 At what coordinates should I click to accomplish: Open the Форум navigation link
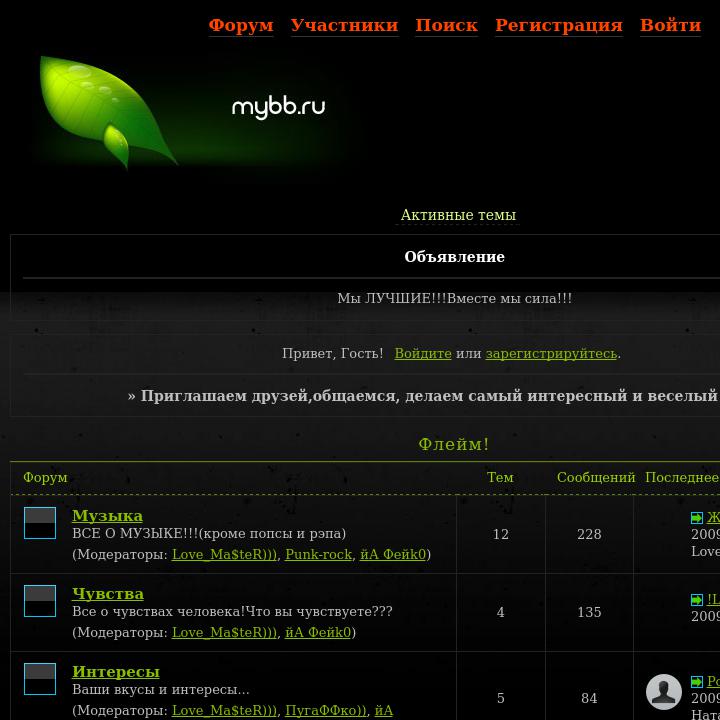click(x=241, y=25)
